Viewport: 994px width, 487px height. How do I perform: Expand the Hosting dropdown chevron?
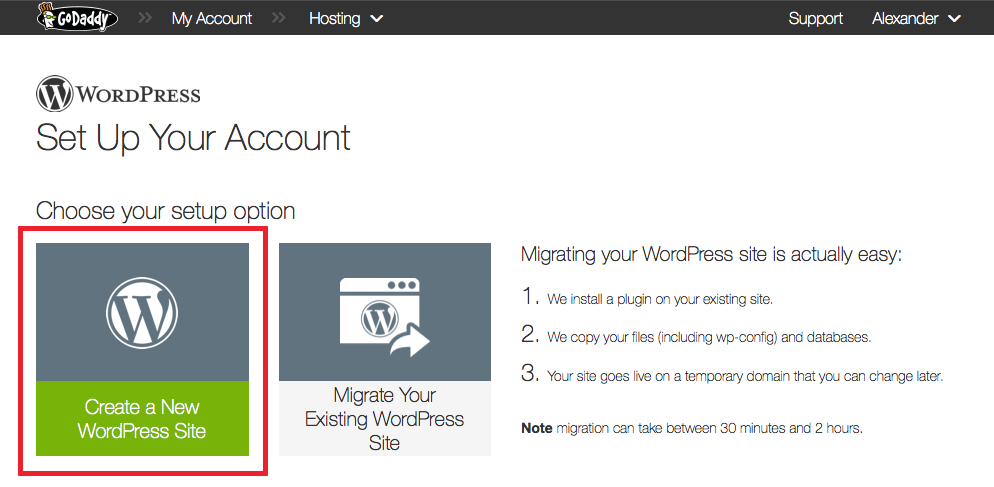tap(377, 19)
